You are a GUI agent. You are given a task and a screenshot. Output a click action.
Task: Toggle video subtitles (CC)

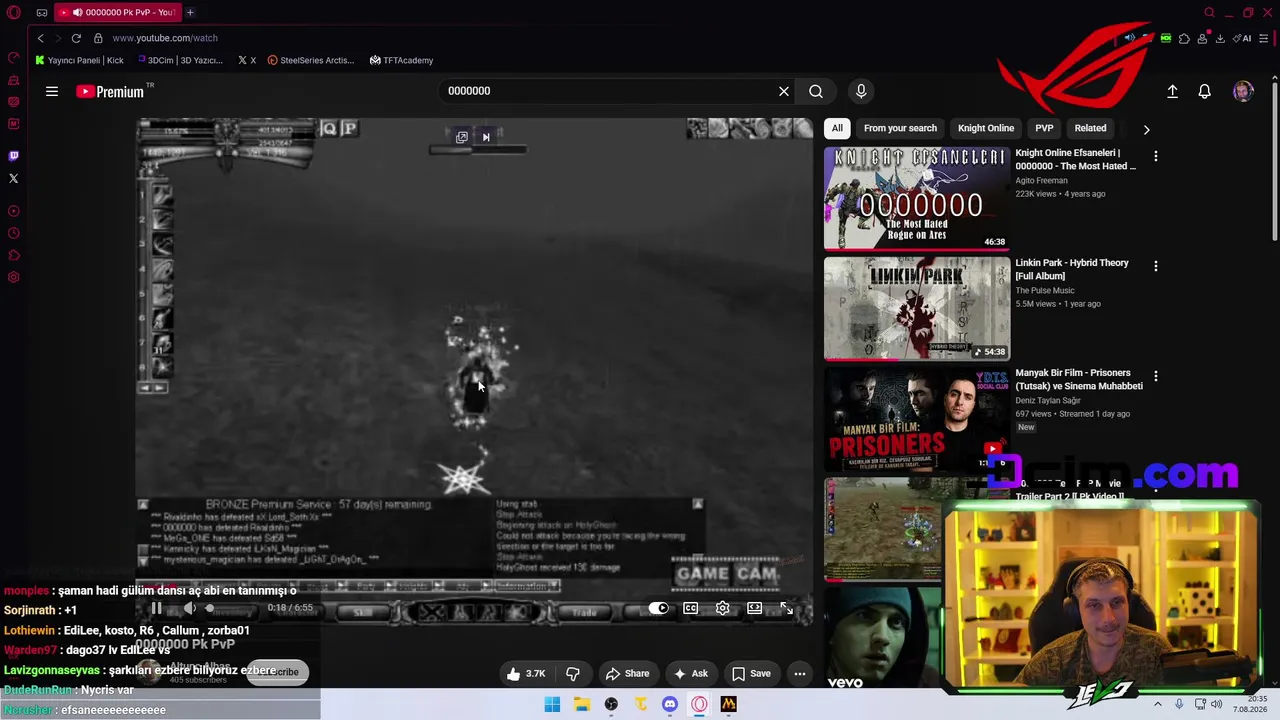click(691, 608)
